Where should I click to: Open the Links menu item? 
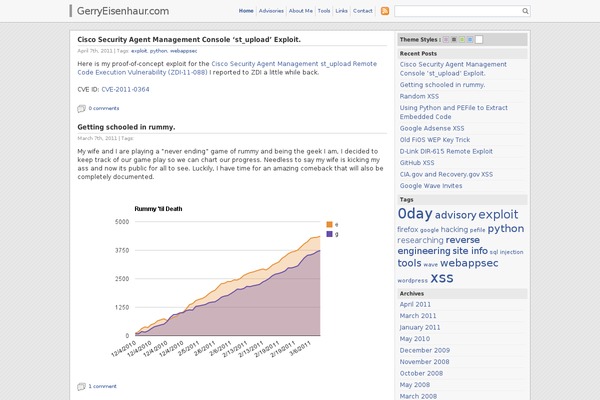pos(342,11)
